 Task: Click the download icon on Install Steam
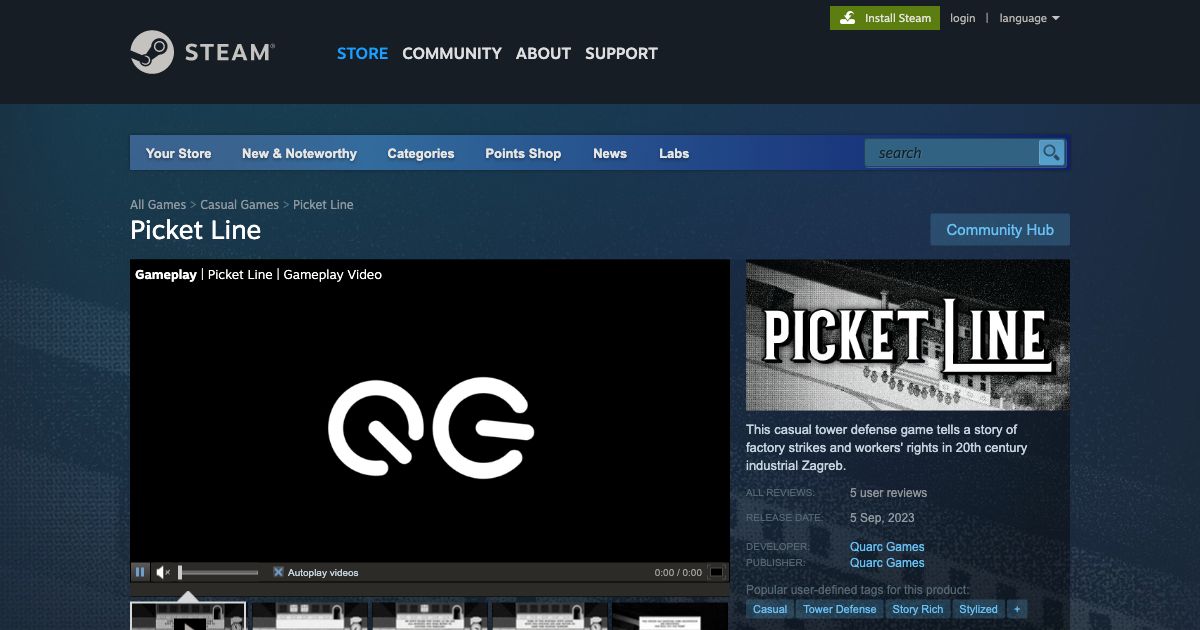point(848,17)
